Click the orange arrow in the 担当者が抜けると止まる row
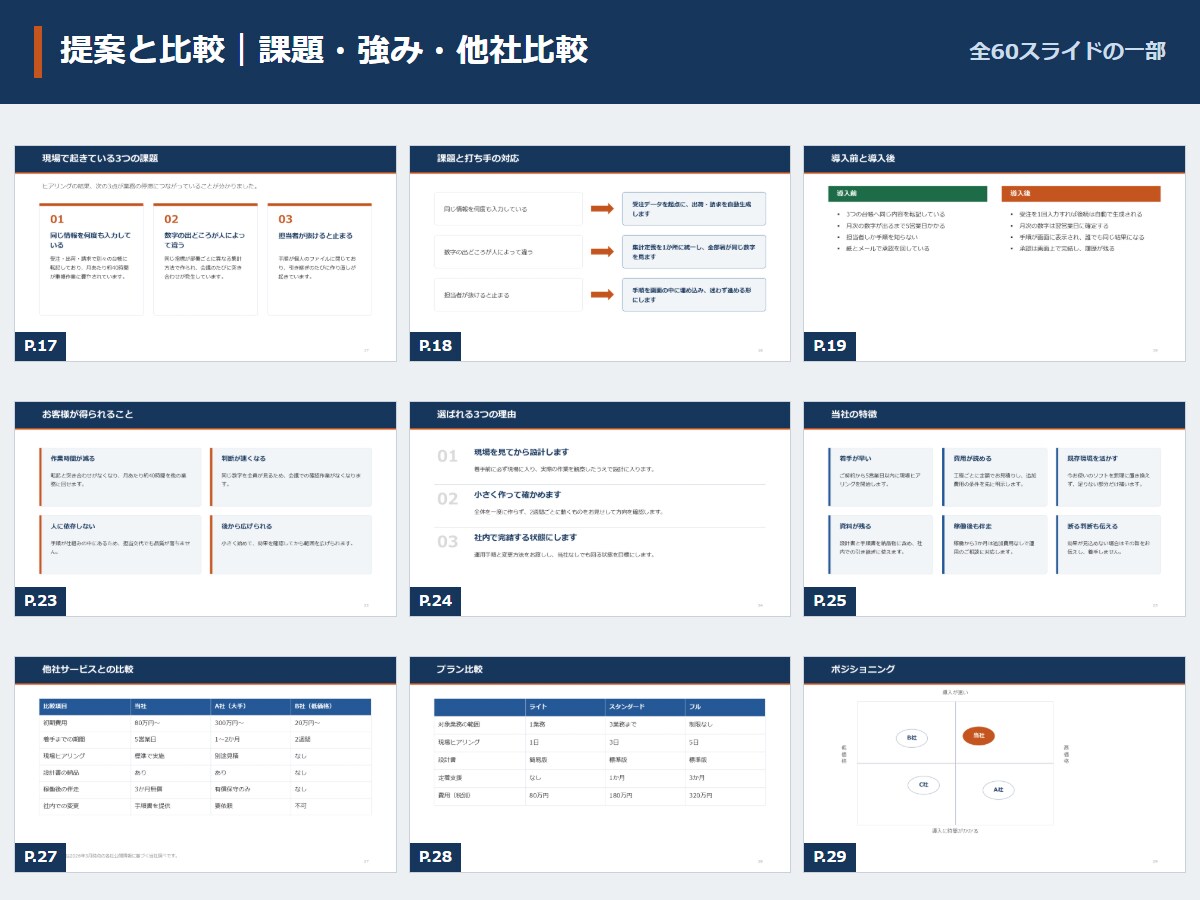 pyautogui.click(x=602, y=295)
